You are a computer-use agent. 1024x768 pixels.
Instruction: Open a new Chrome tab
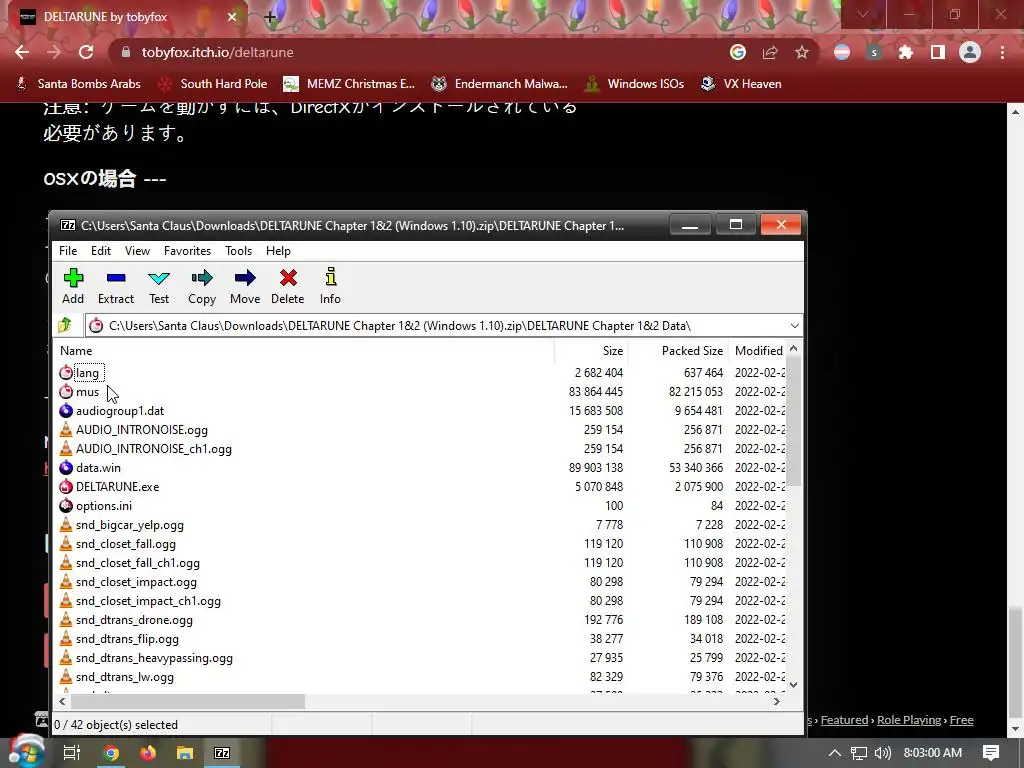pyautogui.click(x=270, y=17)
